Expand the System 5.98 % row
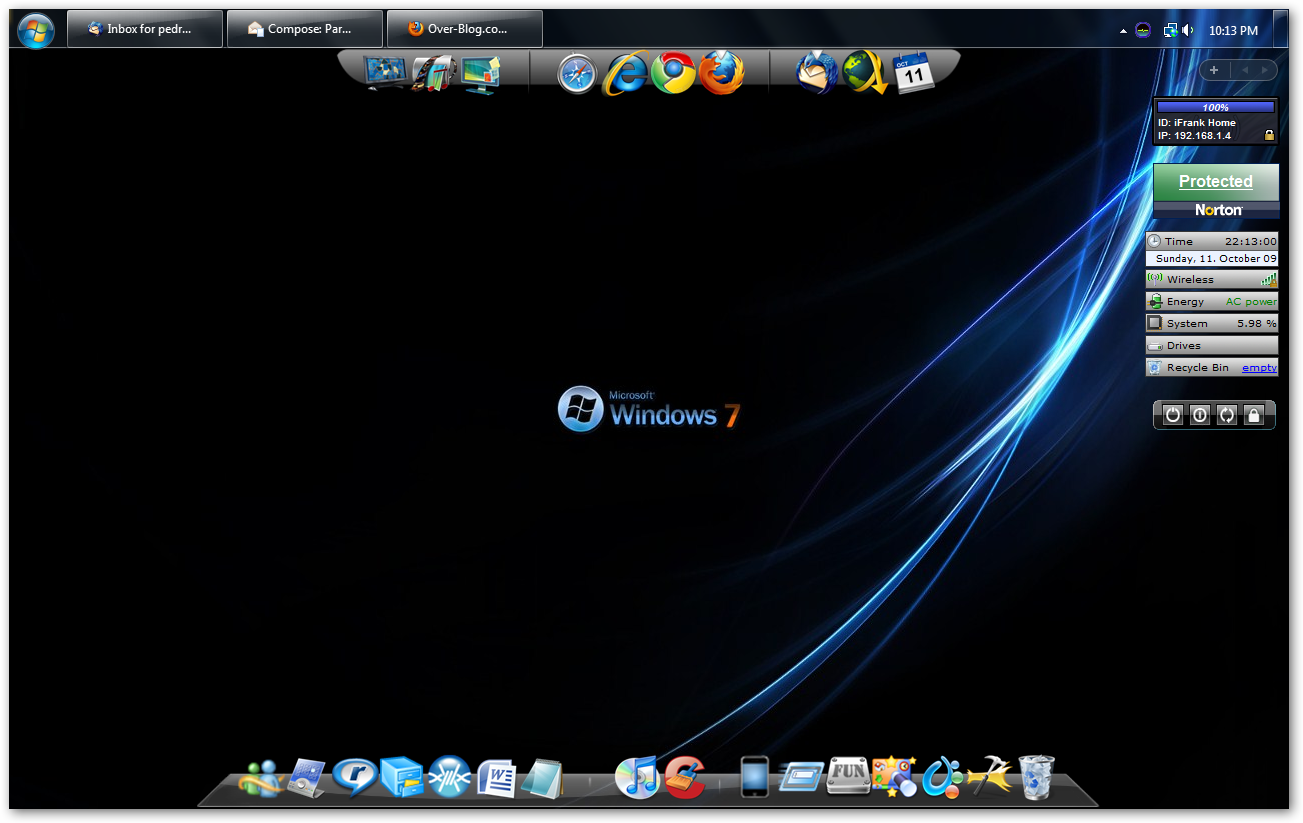The width and height of the screenshot is (1303, 823). (x=1212, y=323)
